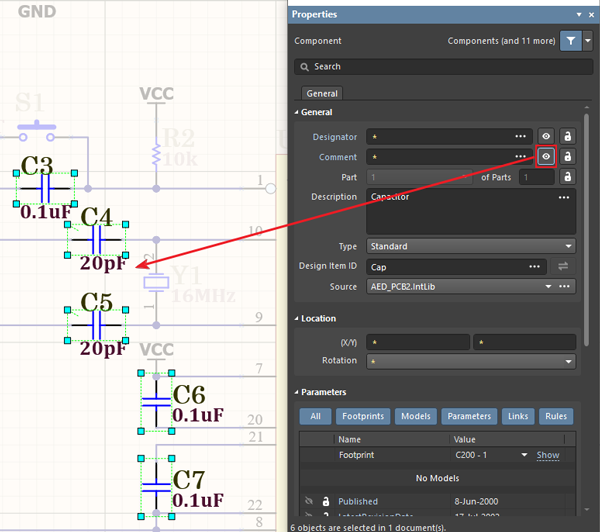Toggle visibility of the Published parameter
Viewport: 600px width, 532px height.
(x=309, y=501)
